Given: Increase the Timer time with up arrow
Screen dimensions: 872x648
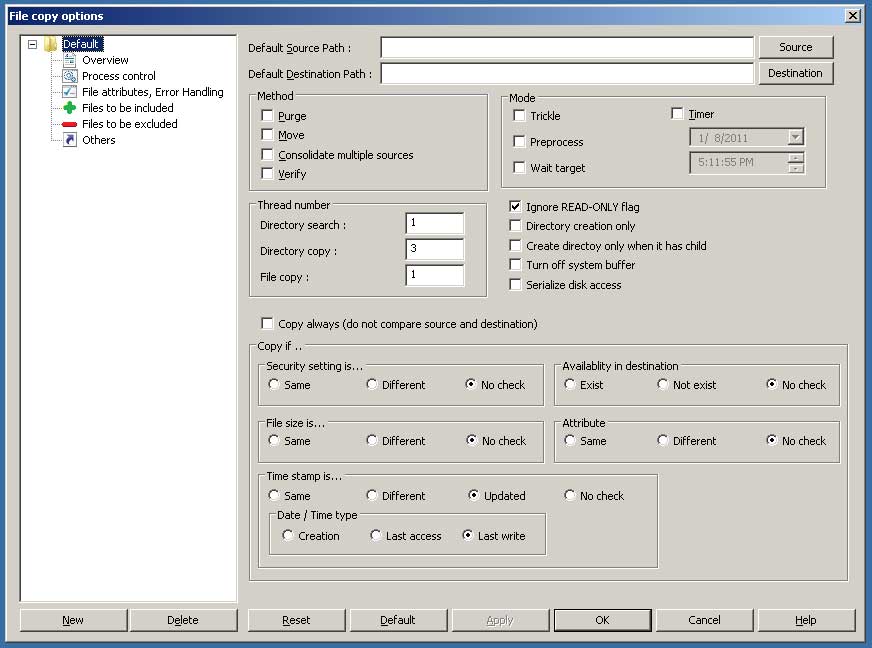Looking at the screenshot, I should pyautogui.click(x=795, y=157).
